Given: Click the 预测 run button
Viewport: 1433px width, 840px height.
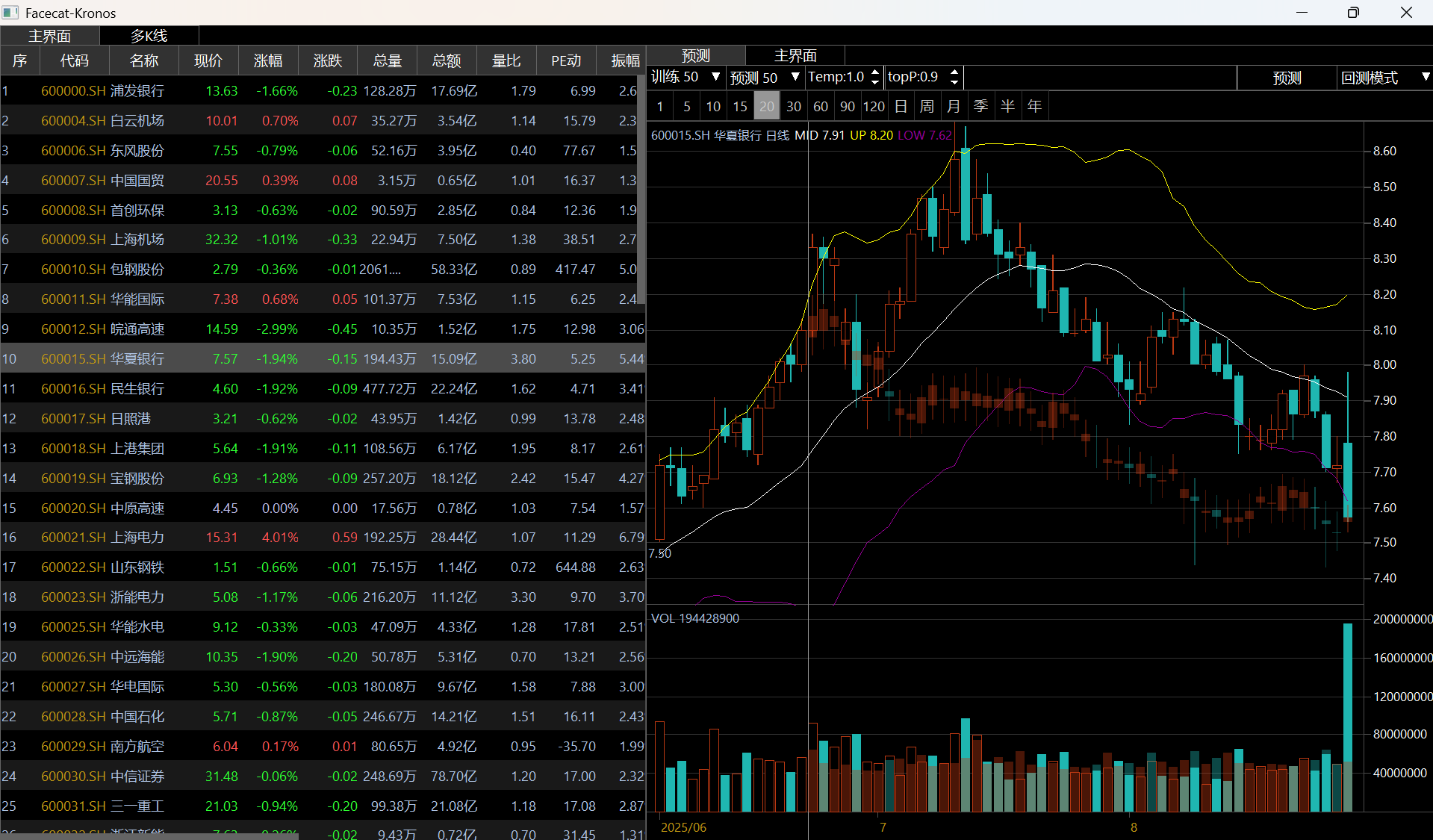Looking at the screenshot, I should pyautogui.click(x=1287, y=78).
